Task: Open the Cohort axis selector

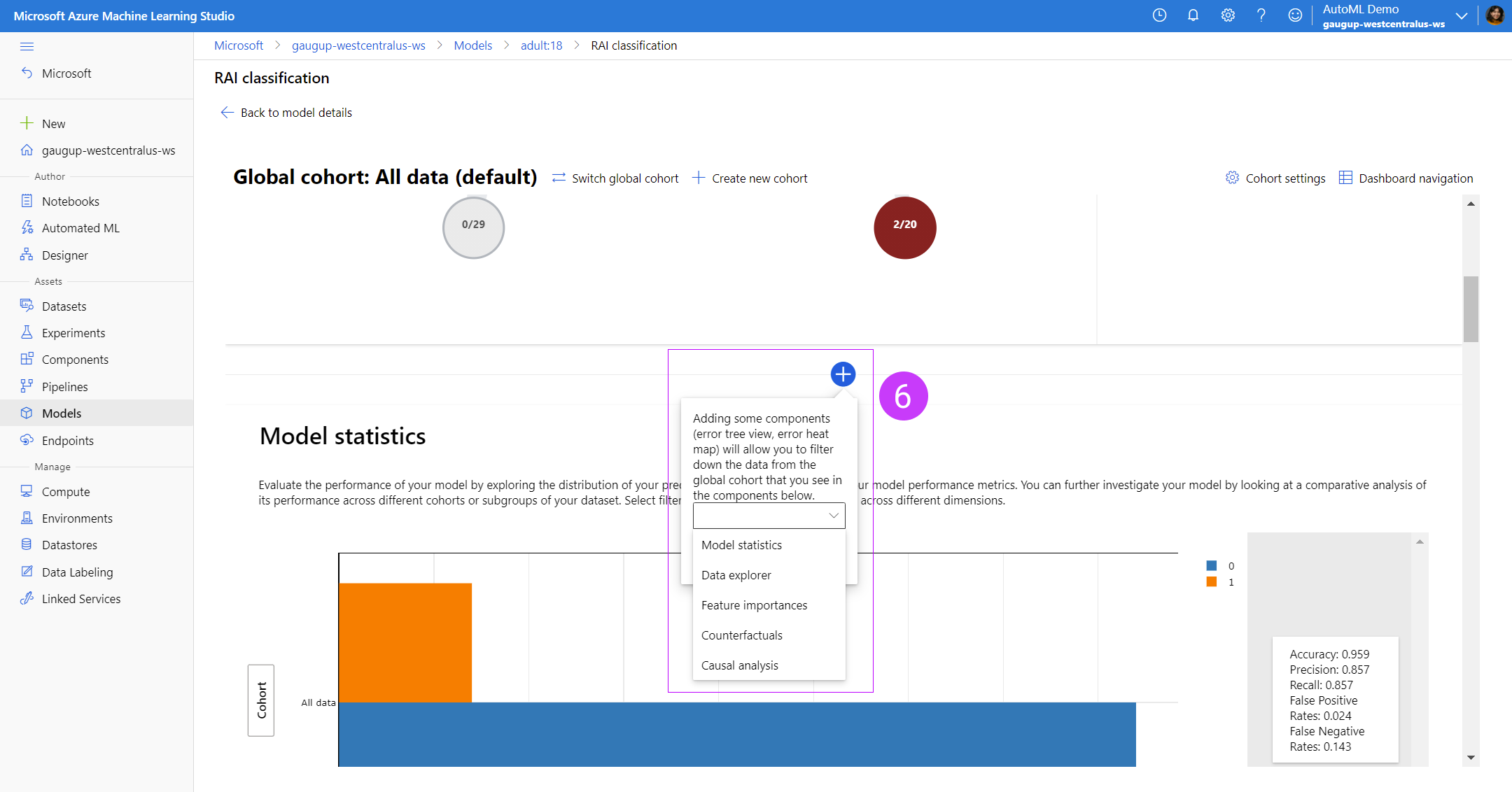Action: tap(261, 700)
